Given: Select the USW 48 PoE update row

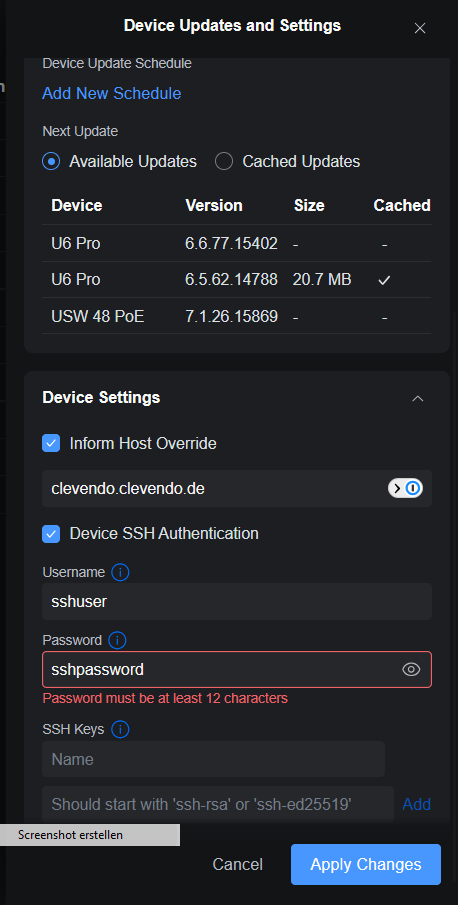Looking at the screenshot, I should 236,316.
